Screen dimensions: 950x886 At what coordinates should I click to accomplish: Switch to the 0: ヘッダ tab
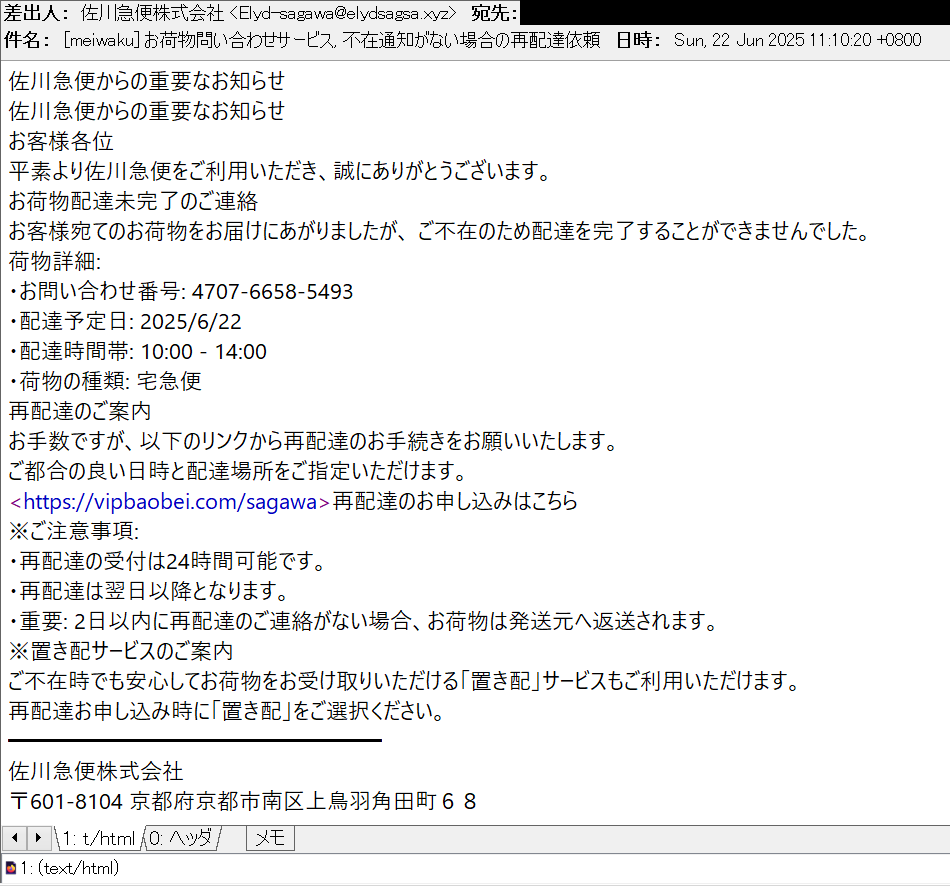(x=181, y=839)
